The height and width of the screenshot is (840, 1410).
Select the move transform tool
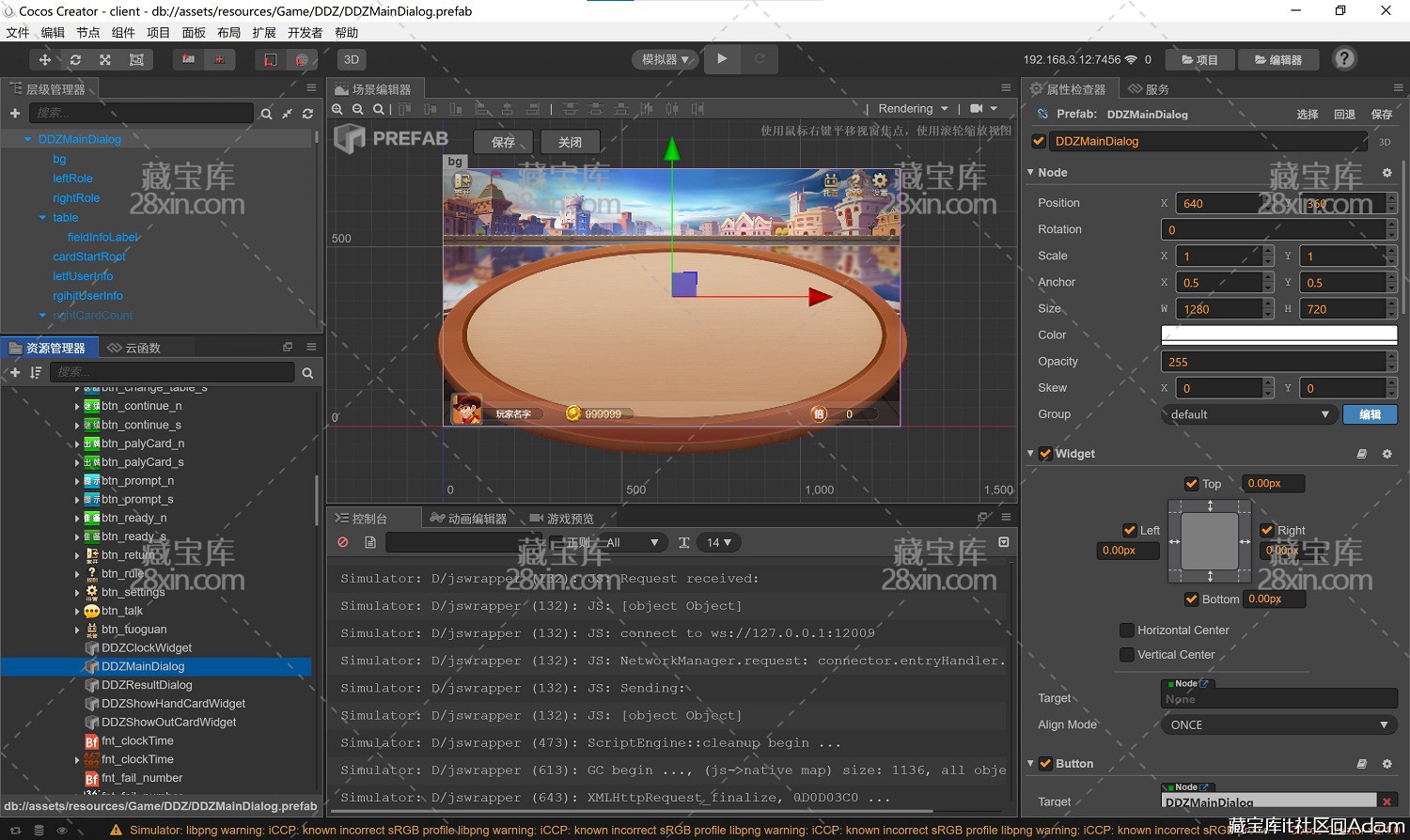[x=44, y=59]
